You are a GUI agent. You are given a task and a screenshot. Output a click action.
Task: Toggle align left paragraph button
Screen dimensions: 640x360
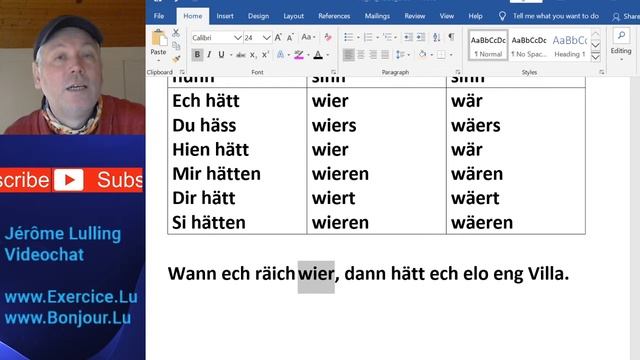(349, 55)
